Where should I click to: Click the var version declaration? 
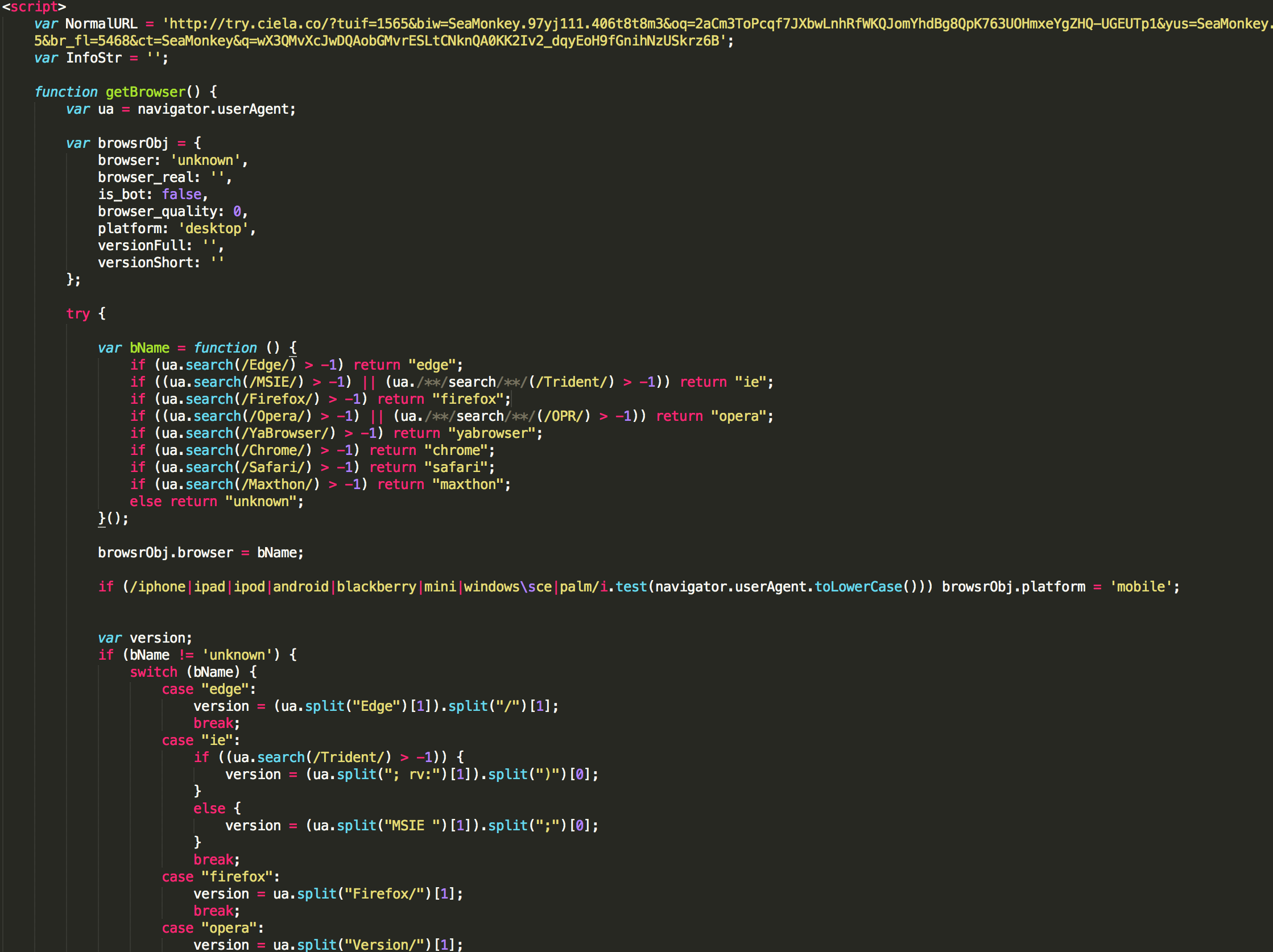tap(145, 638)
